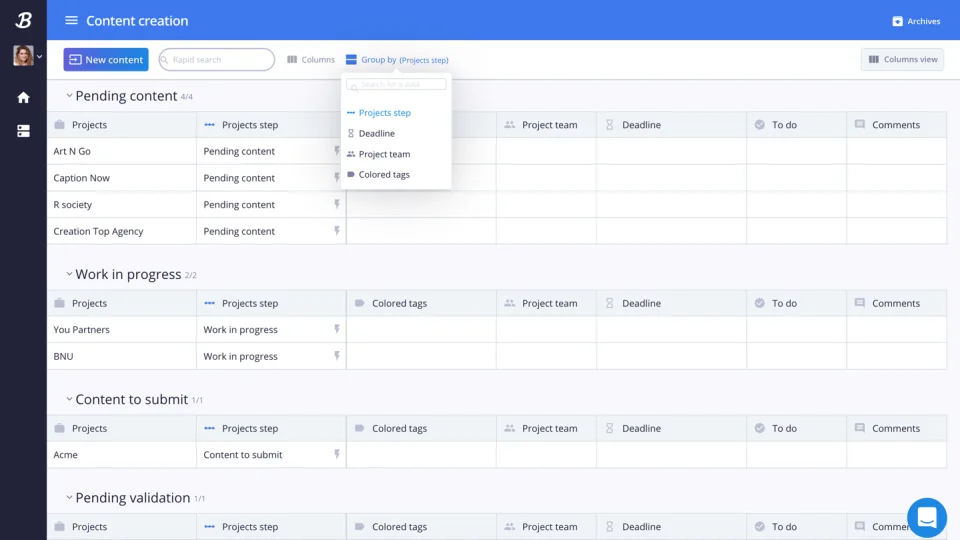Click the lightning icon in Acme row
The image size is (960, 540).
coord(337,454)
